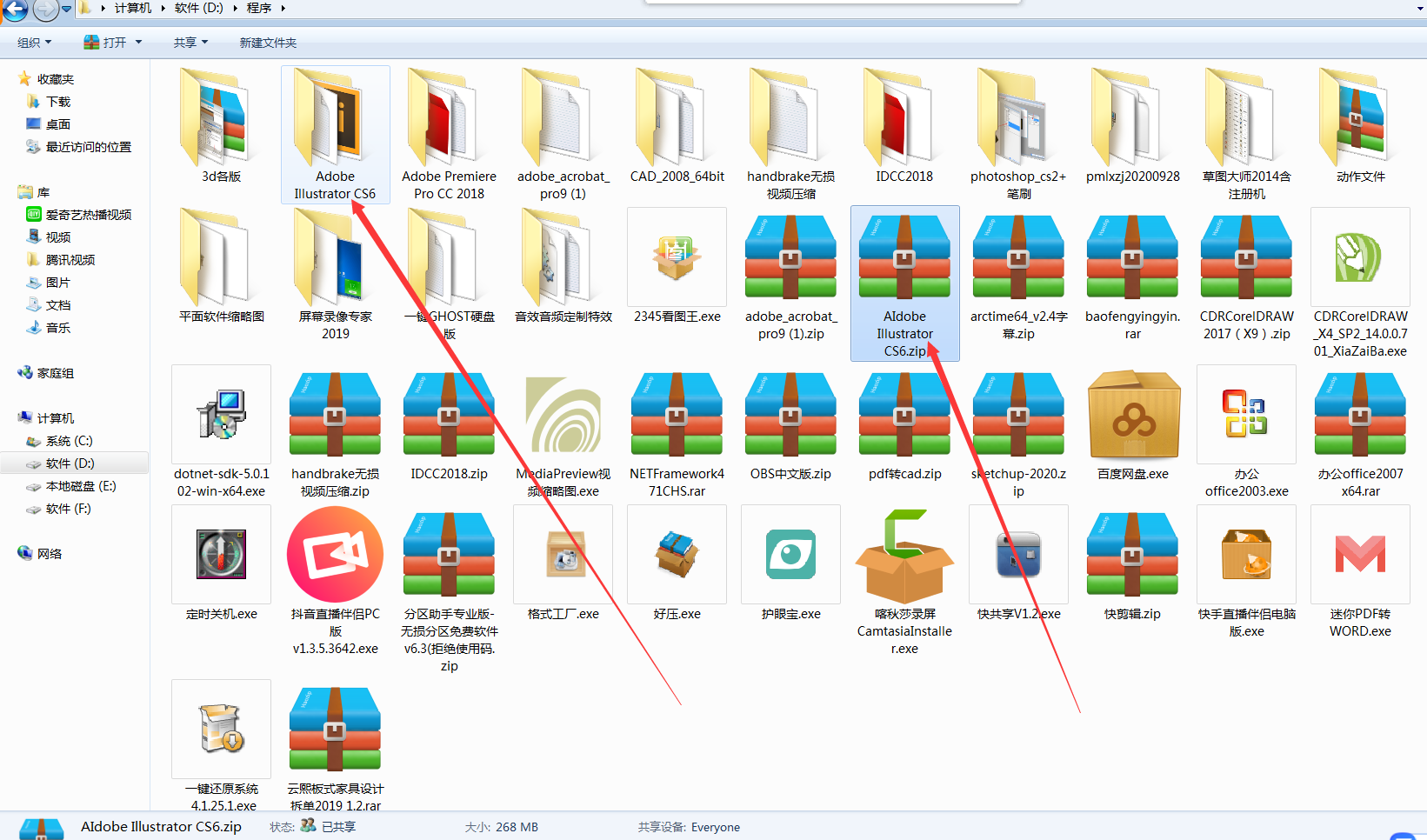
Task: Click 计算机 in the address bar
Action: pos(133,8)
